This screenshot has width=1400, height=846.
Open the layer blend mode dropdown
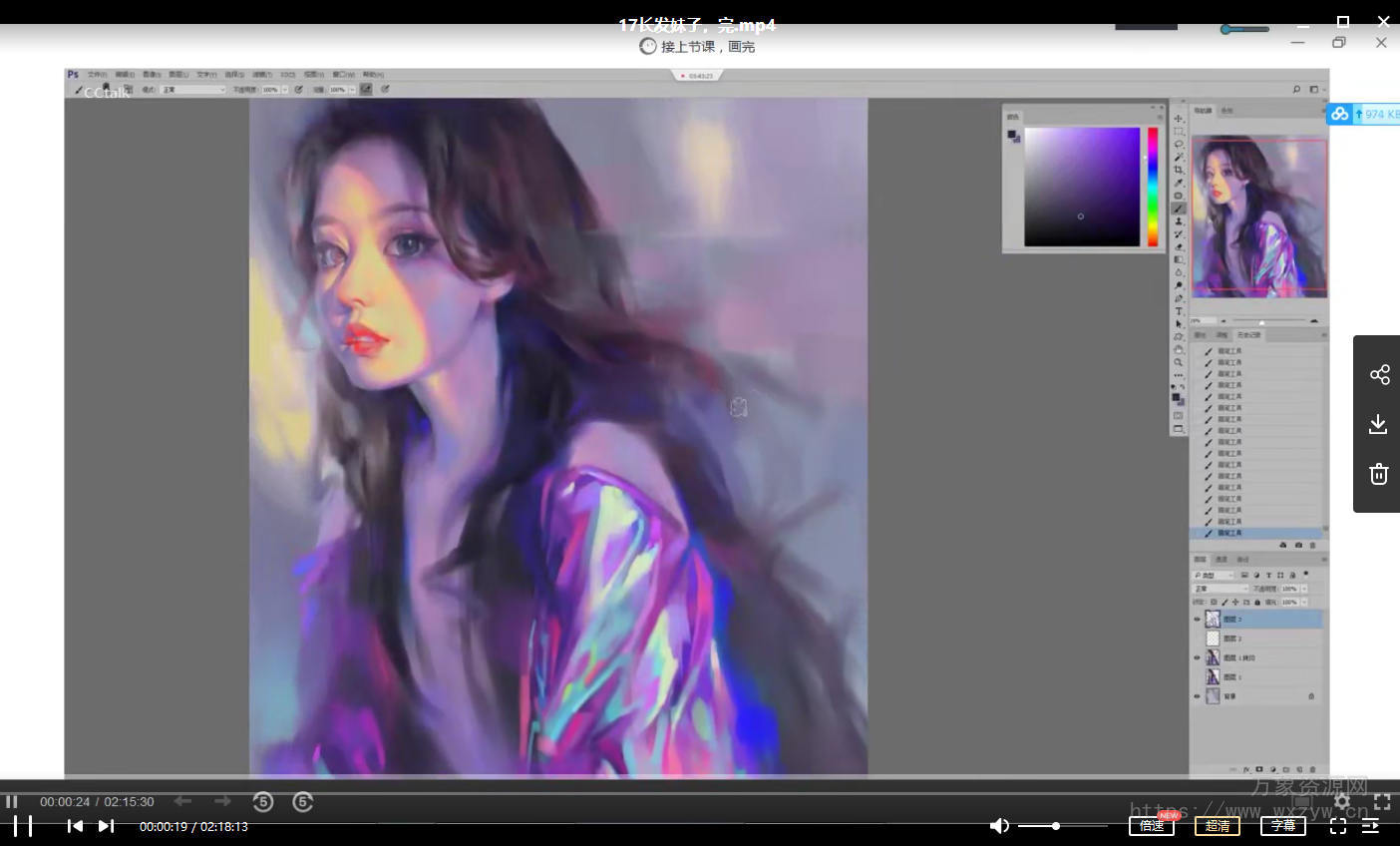(1221, 589)
